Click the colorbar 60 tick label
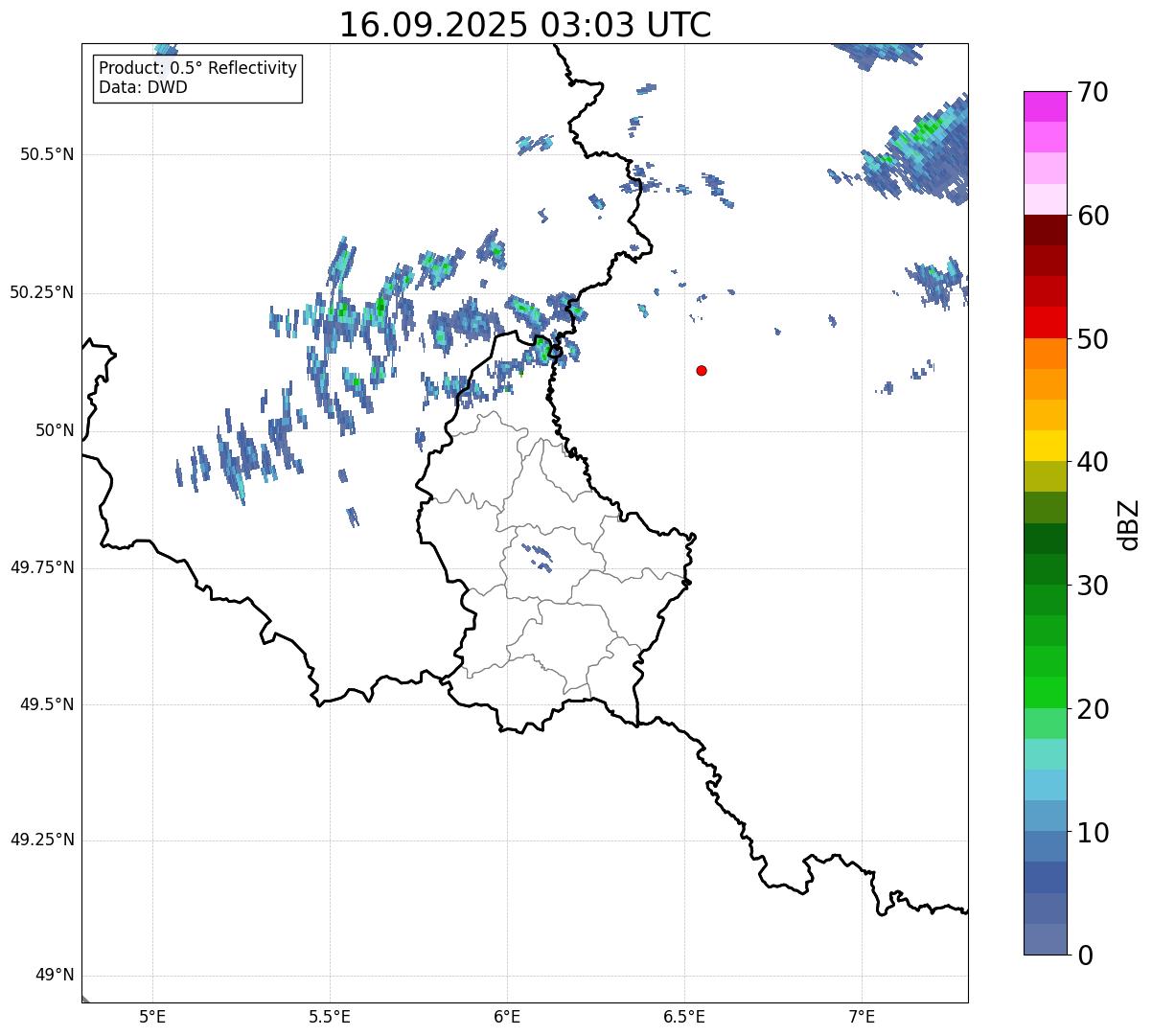The width and height of the screenshot is (1152, 1036). (1093, 216)
